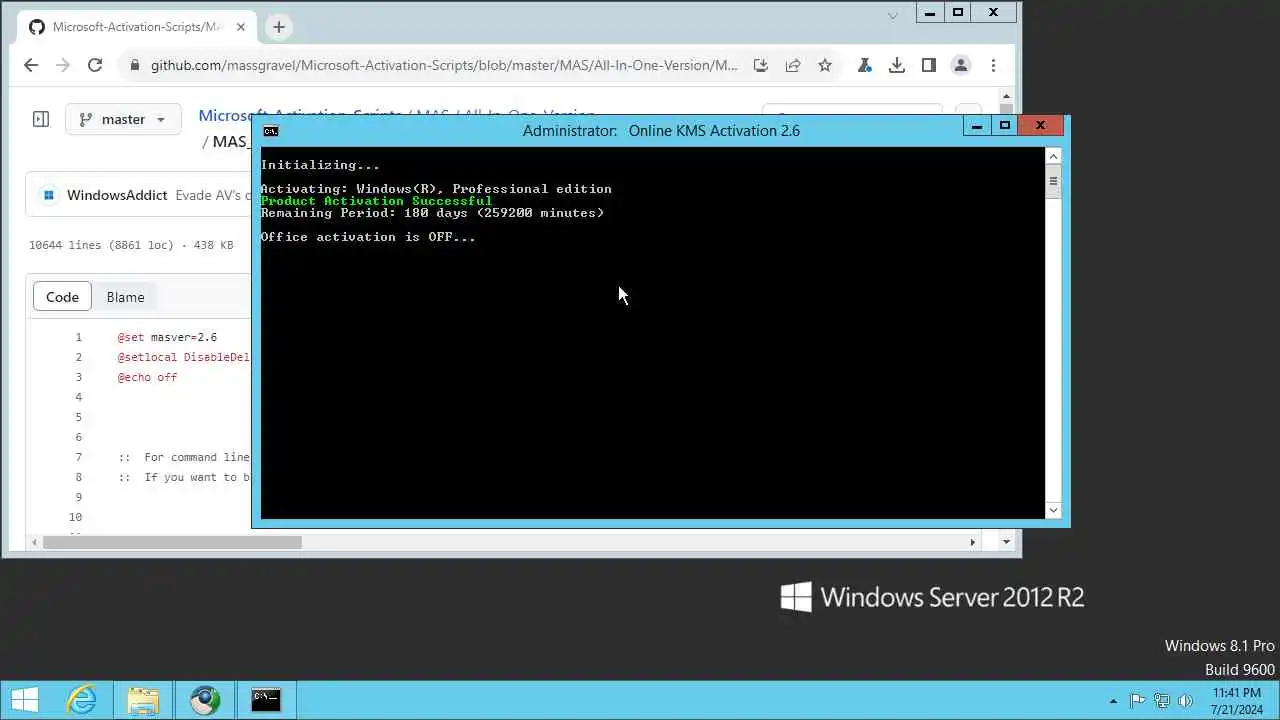Select the Microsoft-Activation-Scripts browser tab

(x=135, y=27)
